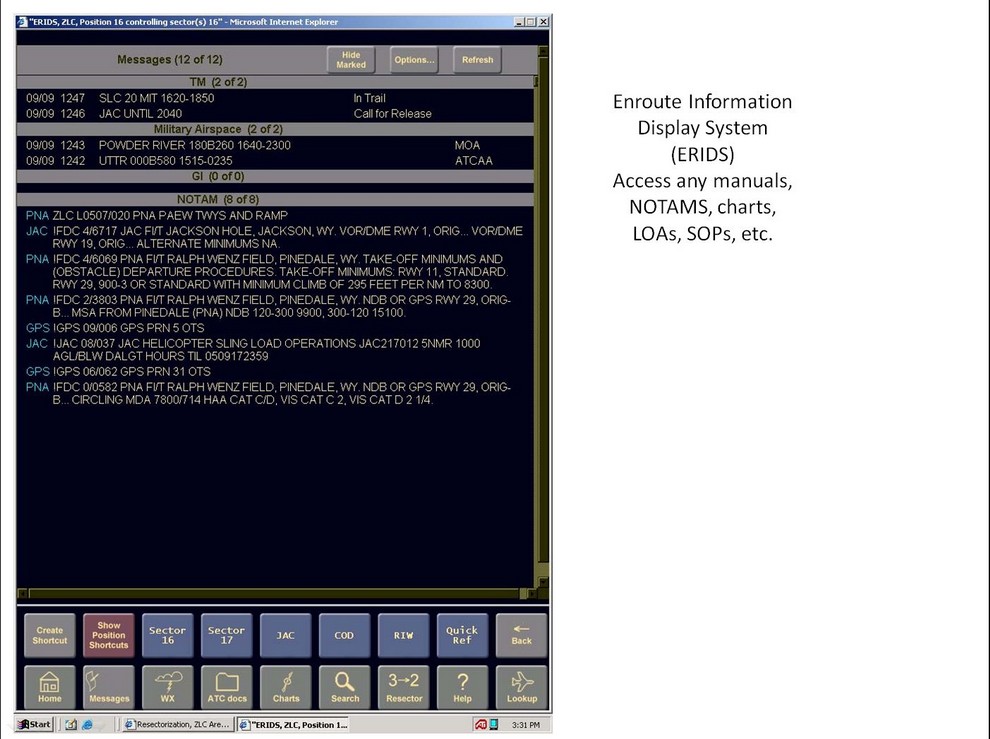Click the Search magnifier icon
The image size is (990, 739).
coord(345,688)
